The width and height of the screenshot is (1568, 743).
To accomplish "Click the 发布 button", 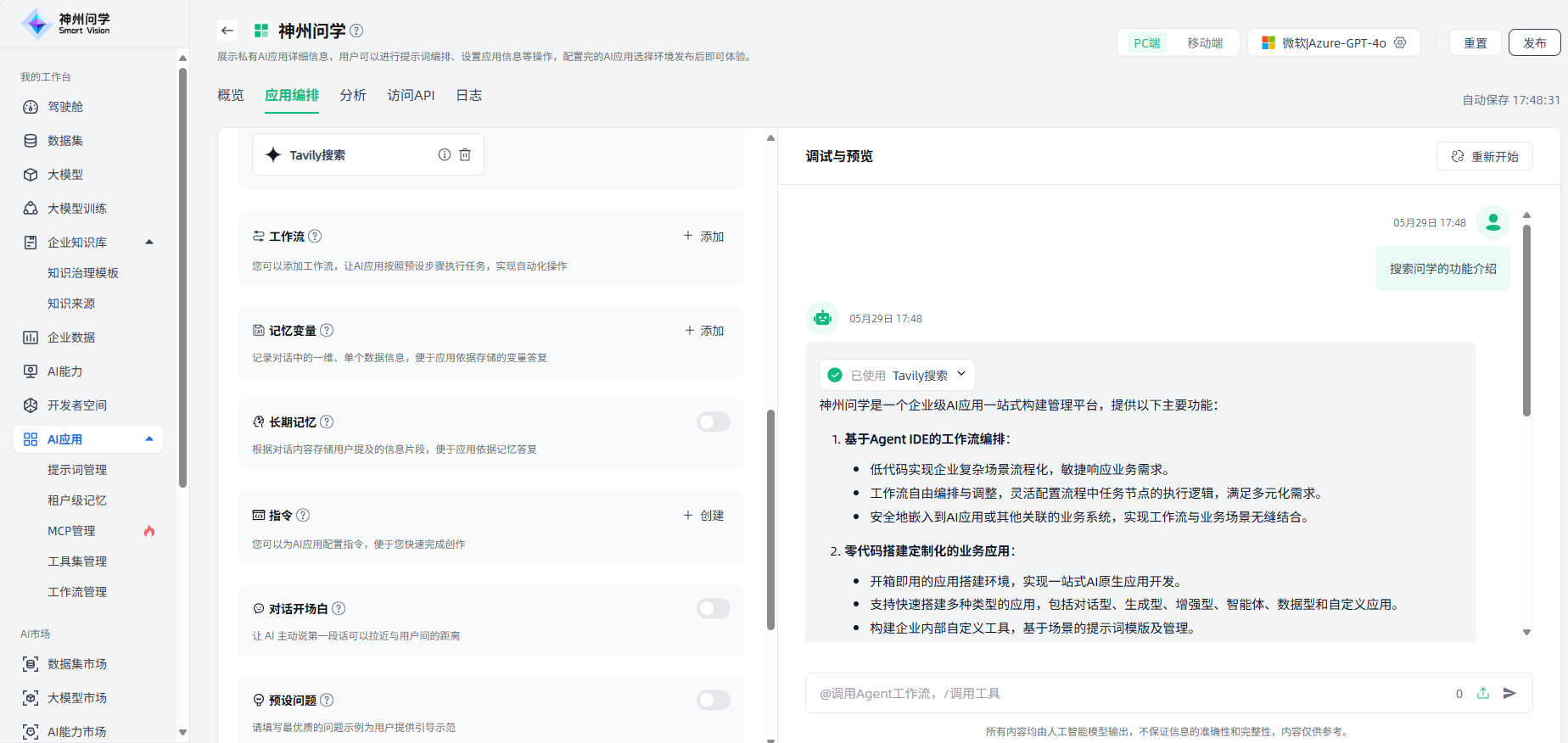I will (x=1535, y=42).
